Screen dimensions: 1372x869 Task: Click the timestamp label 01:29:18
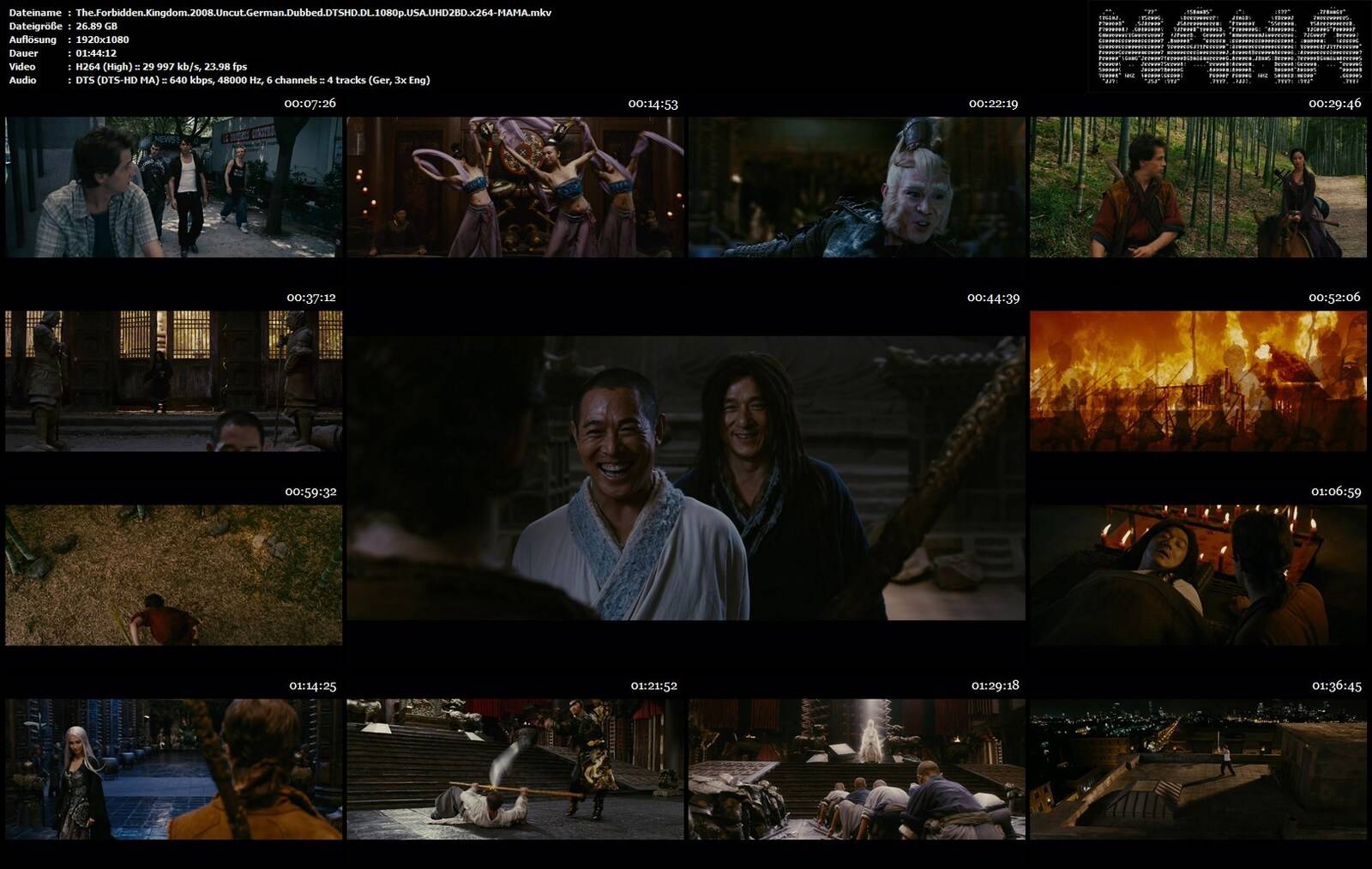[995, 685]
